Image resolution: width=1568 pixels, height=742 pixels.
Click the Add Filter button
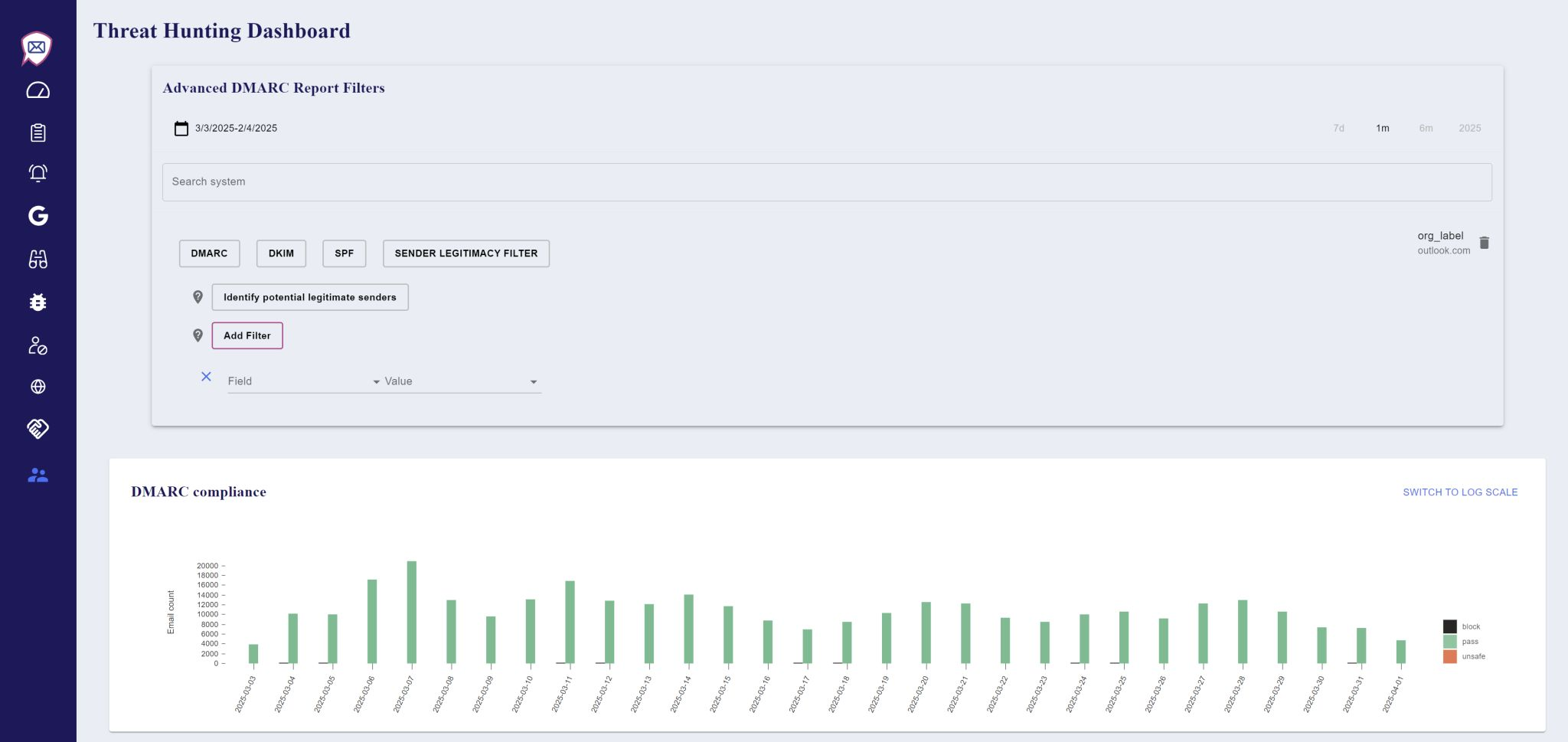pyautogui.click(x=247, y=335)
